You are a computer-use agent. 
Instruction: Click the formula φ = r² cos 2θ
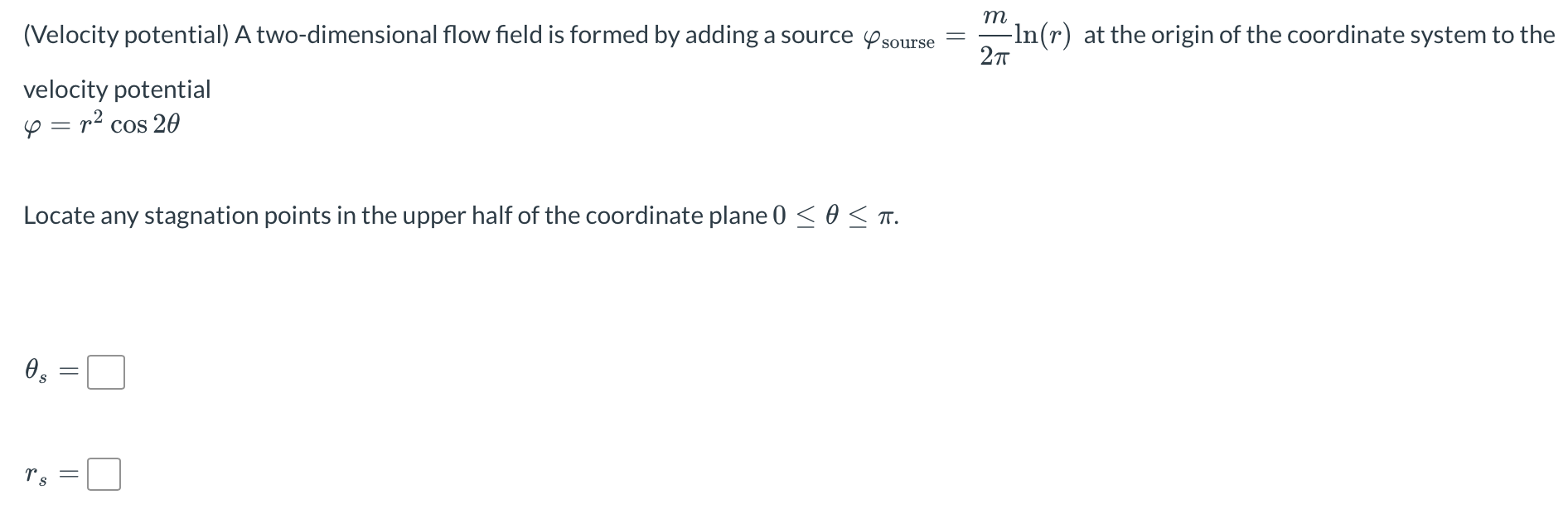click(x=99, y=124)
